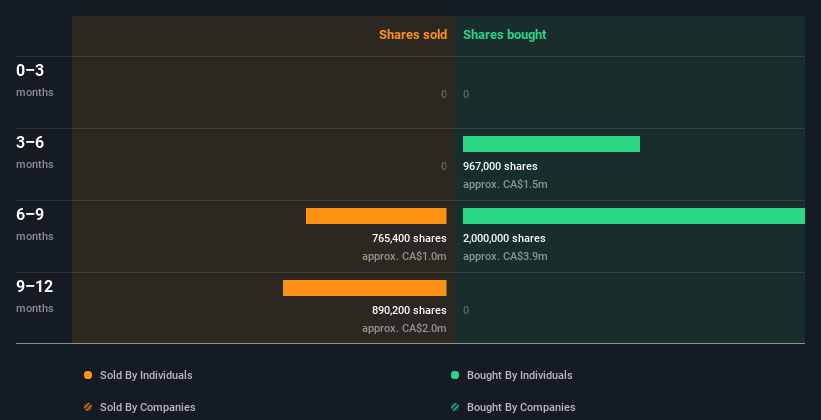821x420 pixels.
Task: Click the 0 shares bought in 9–12 months
Action: click(466, 311)
